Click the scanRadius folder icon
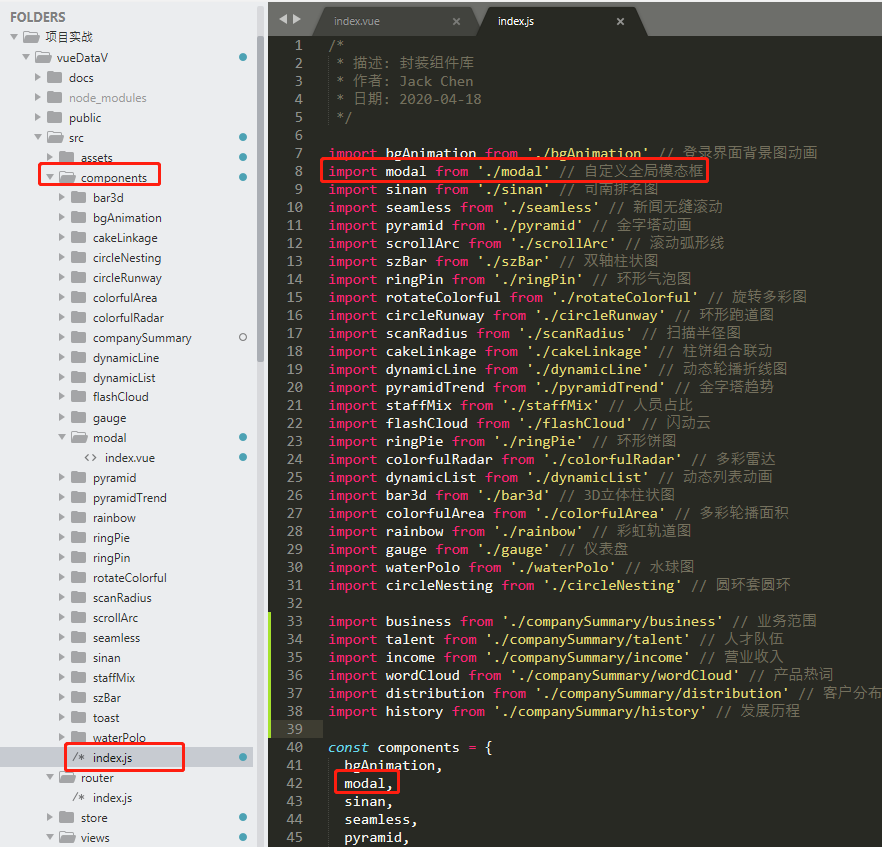This screenshot has width=882, height=847. click(78, 597)
